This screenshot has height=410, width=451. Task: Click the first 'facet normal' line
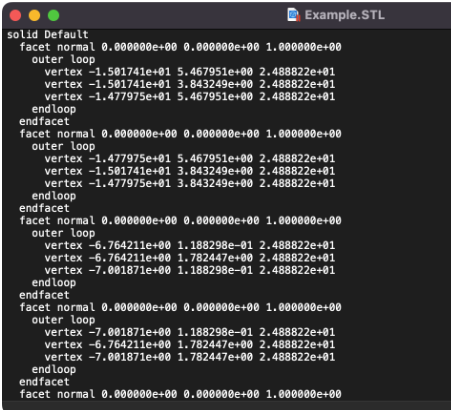[180, 47]
